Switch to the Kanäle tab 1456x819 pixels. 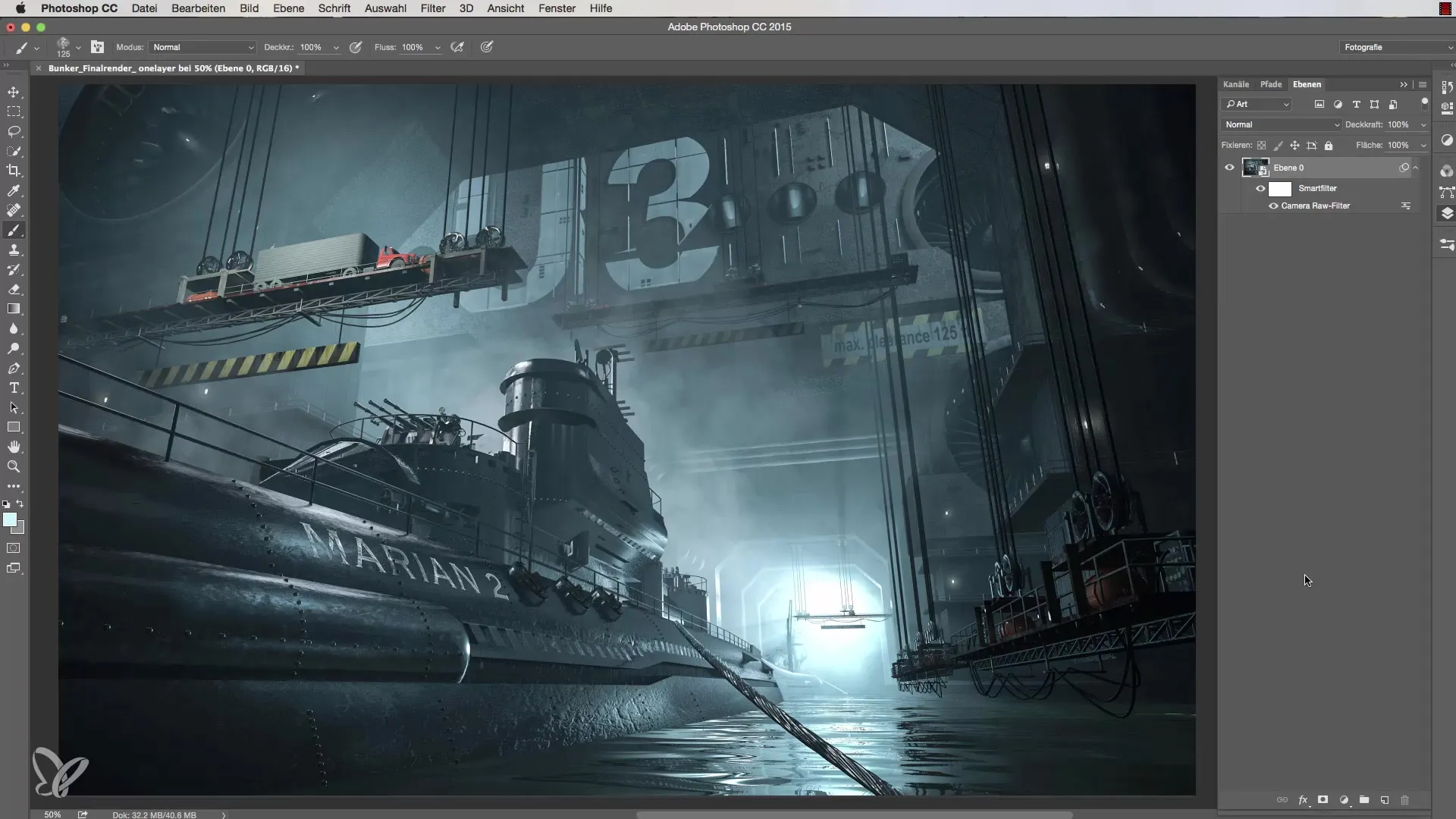[1236, 85]
